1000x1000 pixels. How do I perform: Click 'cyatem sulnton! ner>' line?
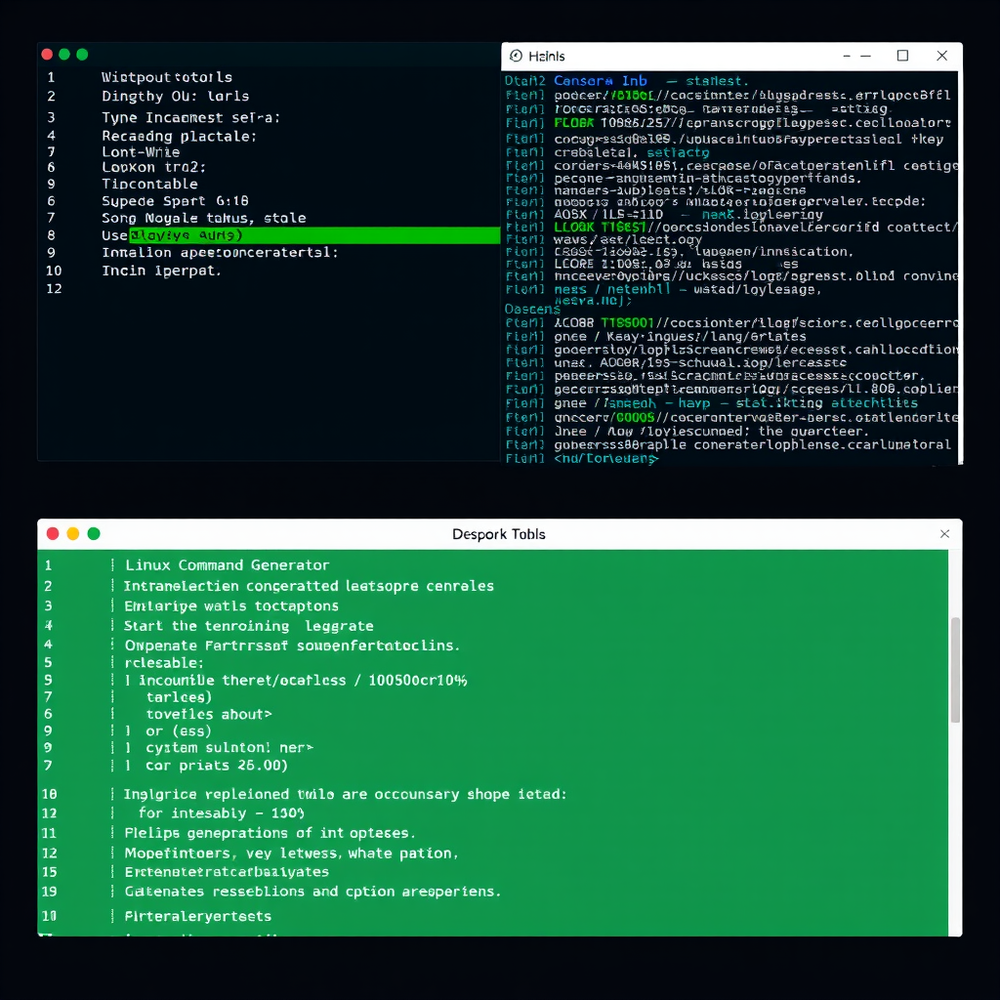(230, 747)
